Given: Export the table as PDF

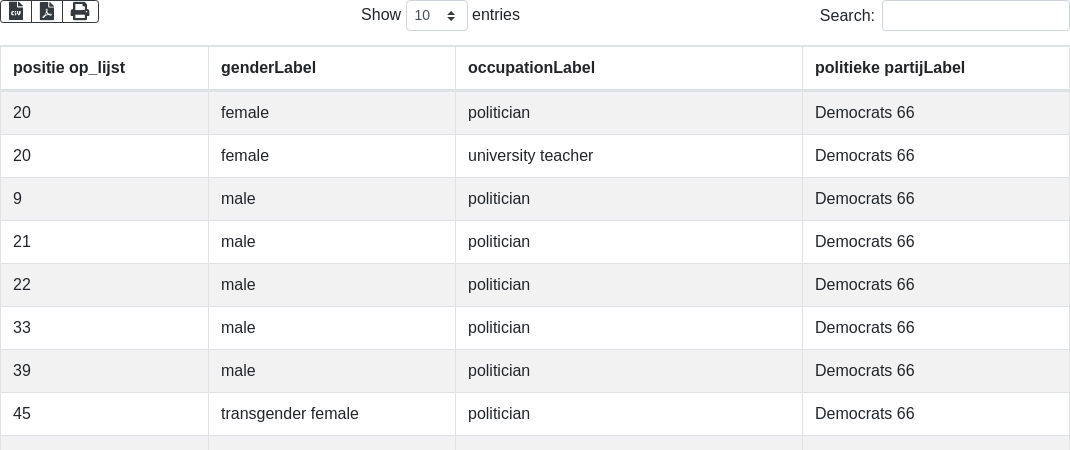Looking at the screenshot, I should [x=47, y=11].
